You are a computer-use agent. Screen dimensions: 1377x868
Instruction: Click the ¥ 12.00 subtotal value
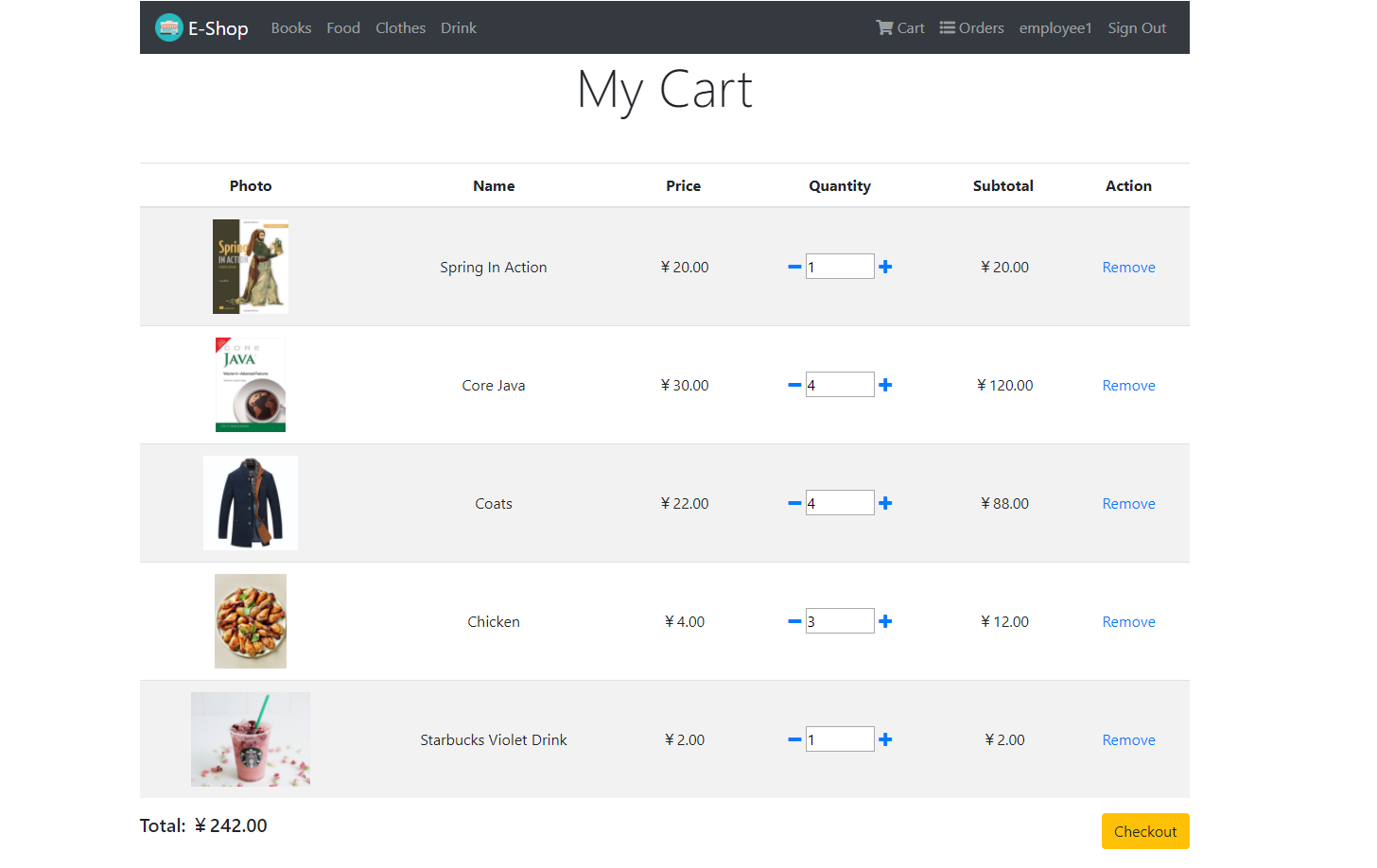tap(1004, 621)
